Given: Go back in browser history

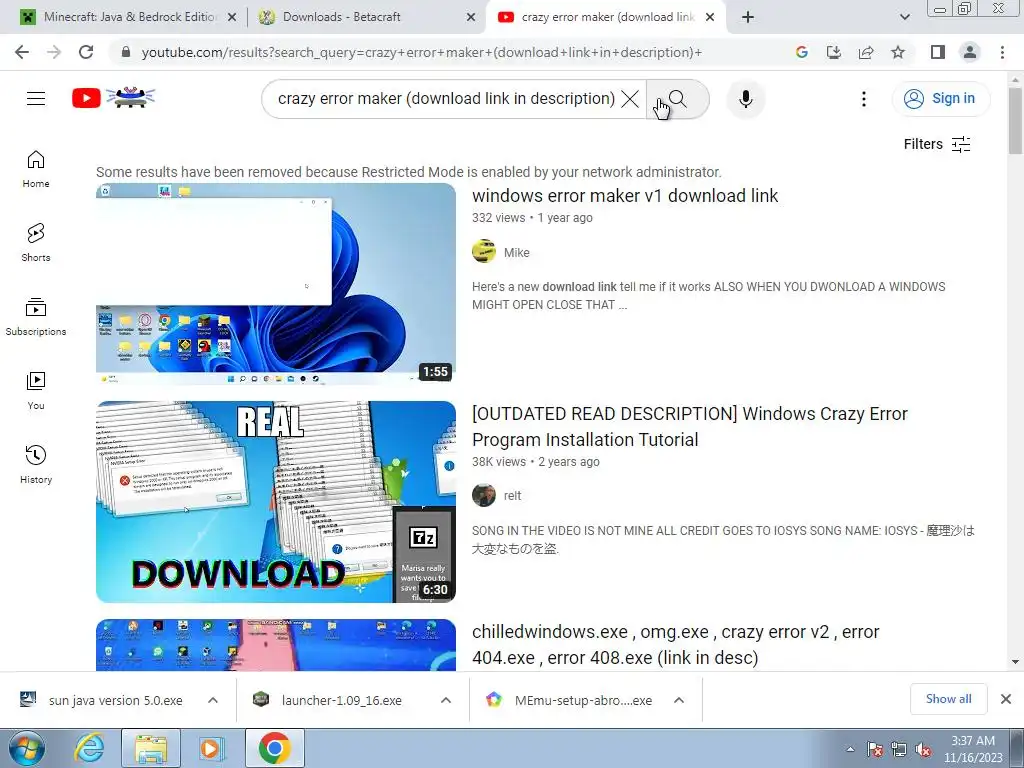Looking at the screenshot, I should [22, 52].
